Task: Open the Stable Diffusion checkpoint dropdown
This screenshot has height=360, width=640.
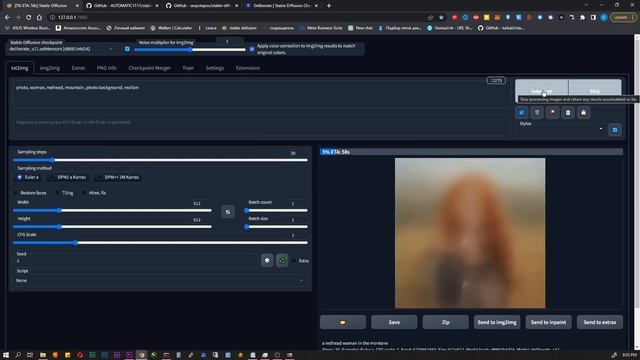Action: click(x=61, y=49)
